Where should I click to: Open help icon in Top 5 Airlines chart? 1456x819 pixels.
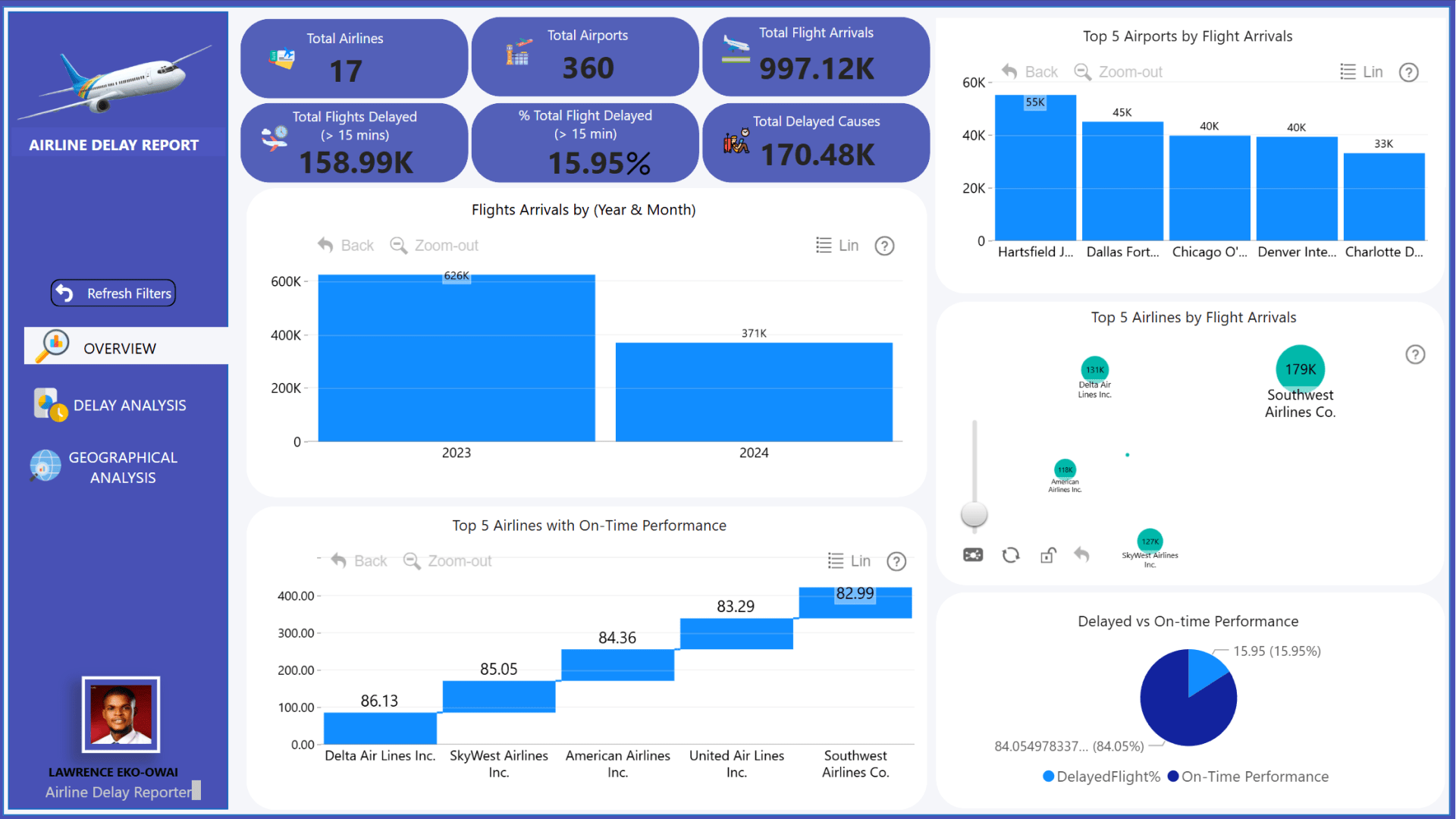(x=1415, y=354)
